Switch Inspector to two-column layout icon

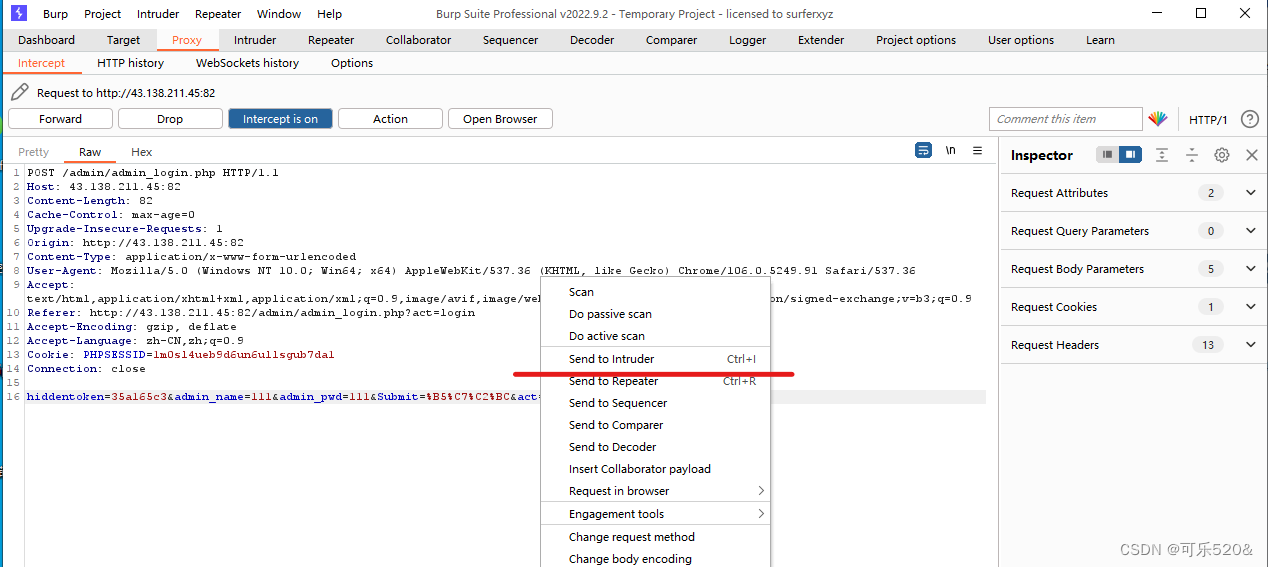(1130, 155)
